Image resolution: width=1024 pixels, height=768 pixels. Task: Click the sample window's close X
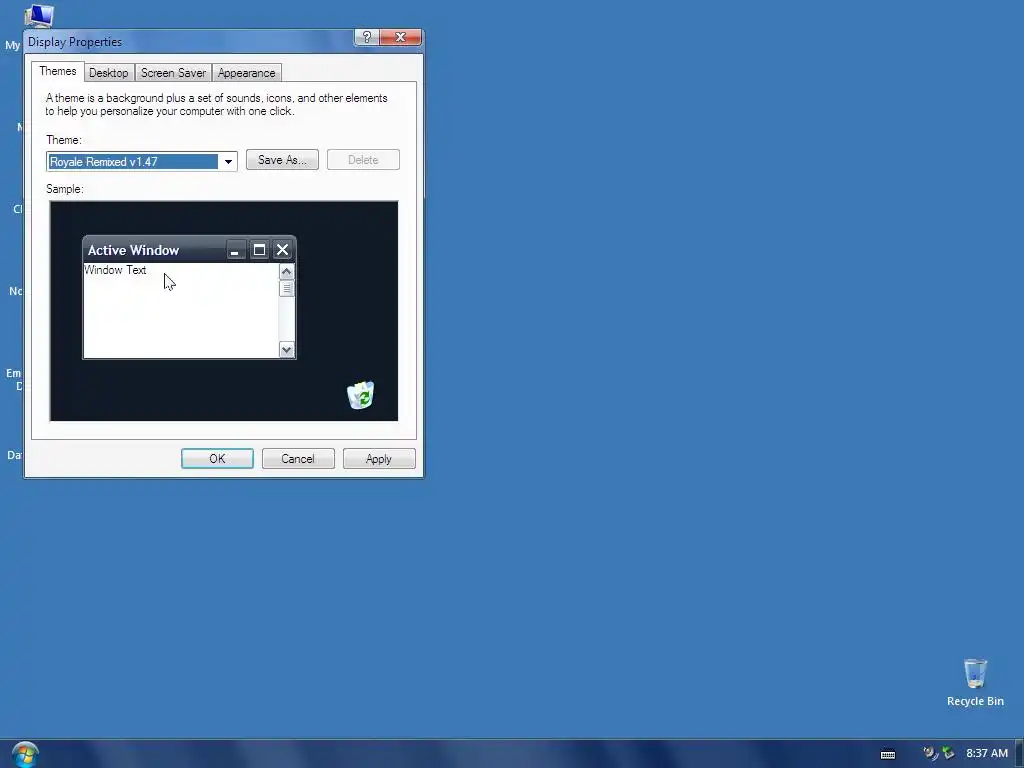point(282,250)
